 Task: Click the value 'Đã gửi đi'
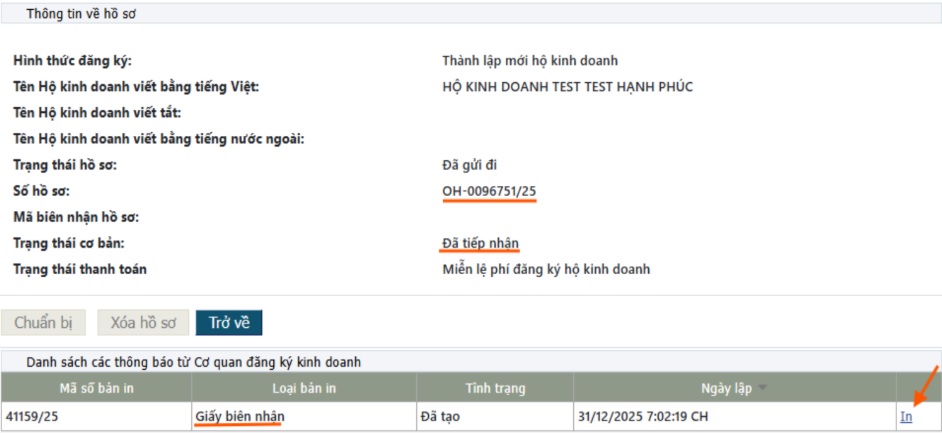pyautogui.click(x=469, y=165)
